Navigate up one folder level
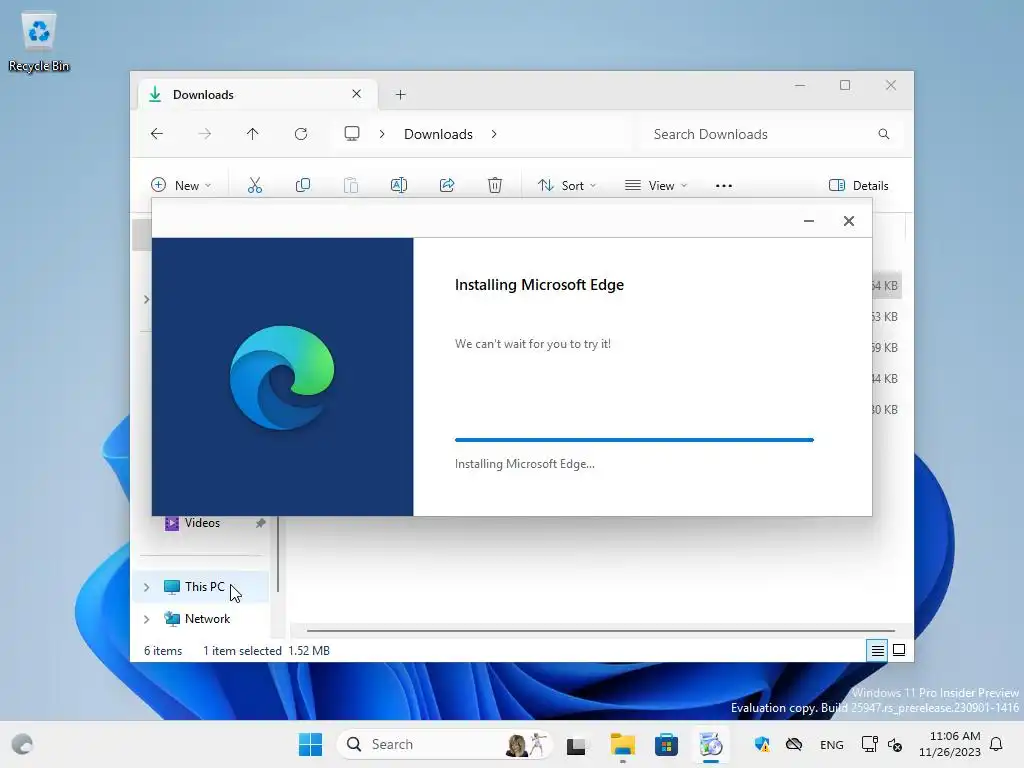 tap(253, 134)
